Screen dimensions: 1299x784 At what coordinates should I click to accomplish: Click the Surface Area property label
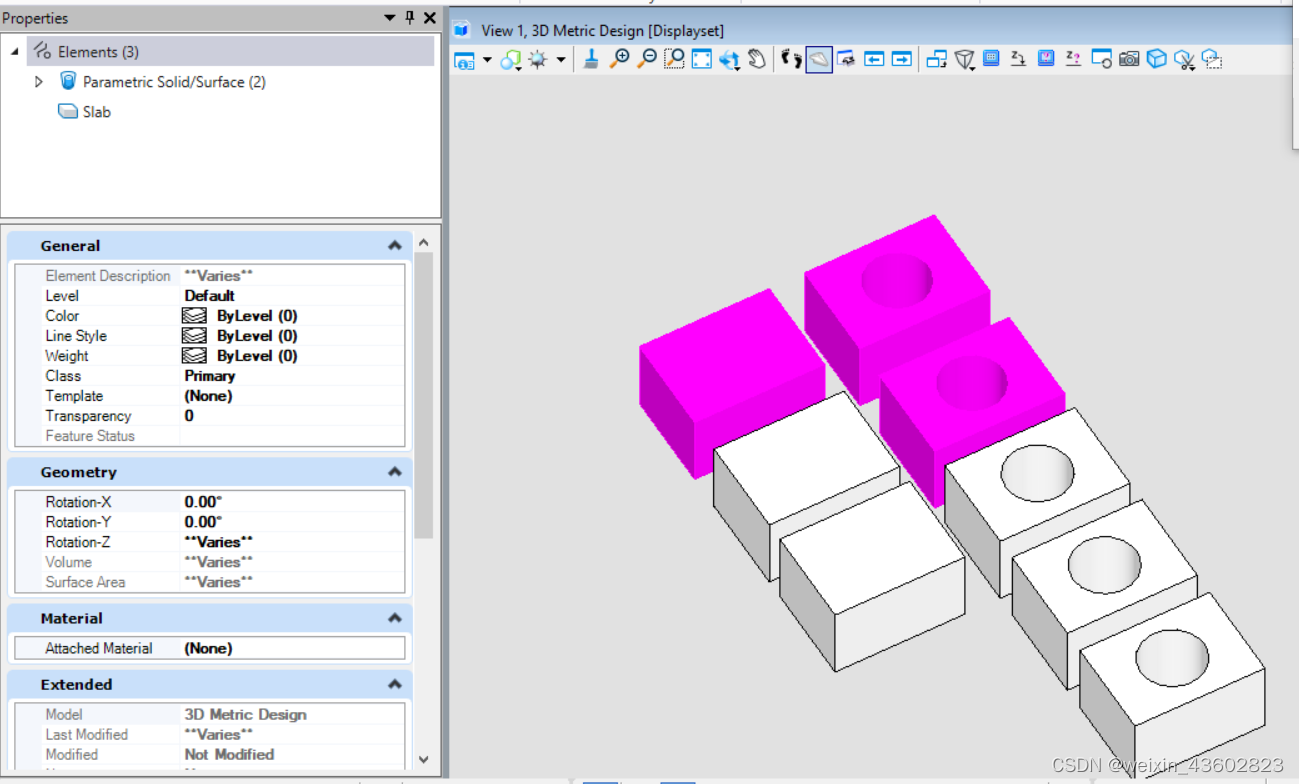(x=85, y=582)
